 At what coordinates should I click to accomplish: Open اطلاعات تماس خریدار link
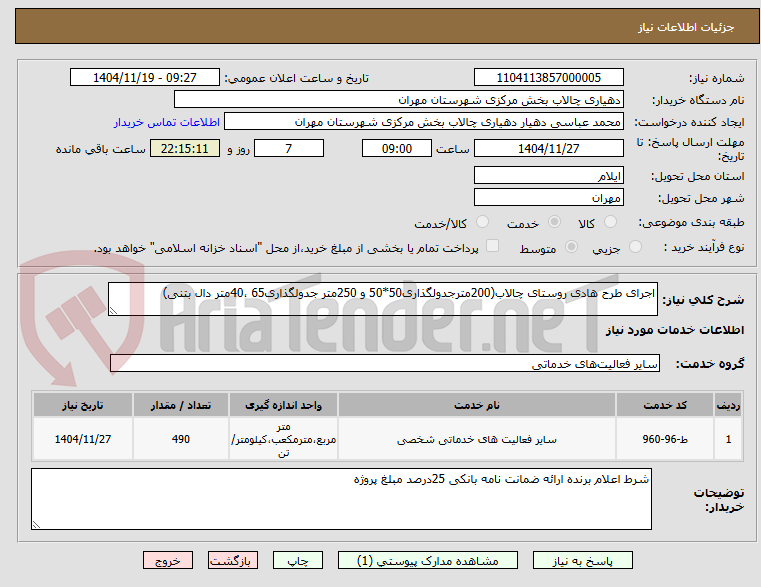coord(166,122)
